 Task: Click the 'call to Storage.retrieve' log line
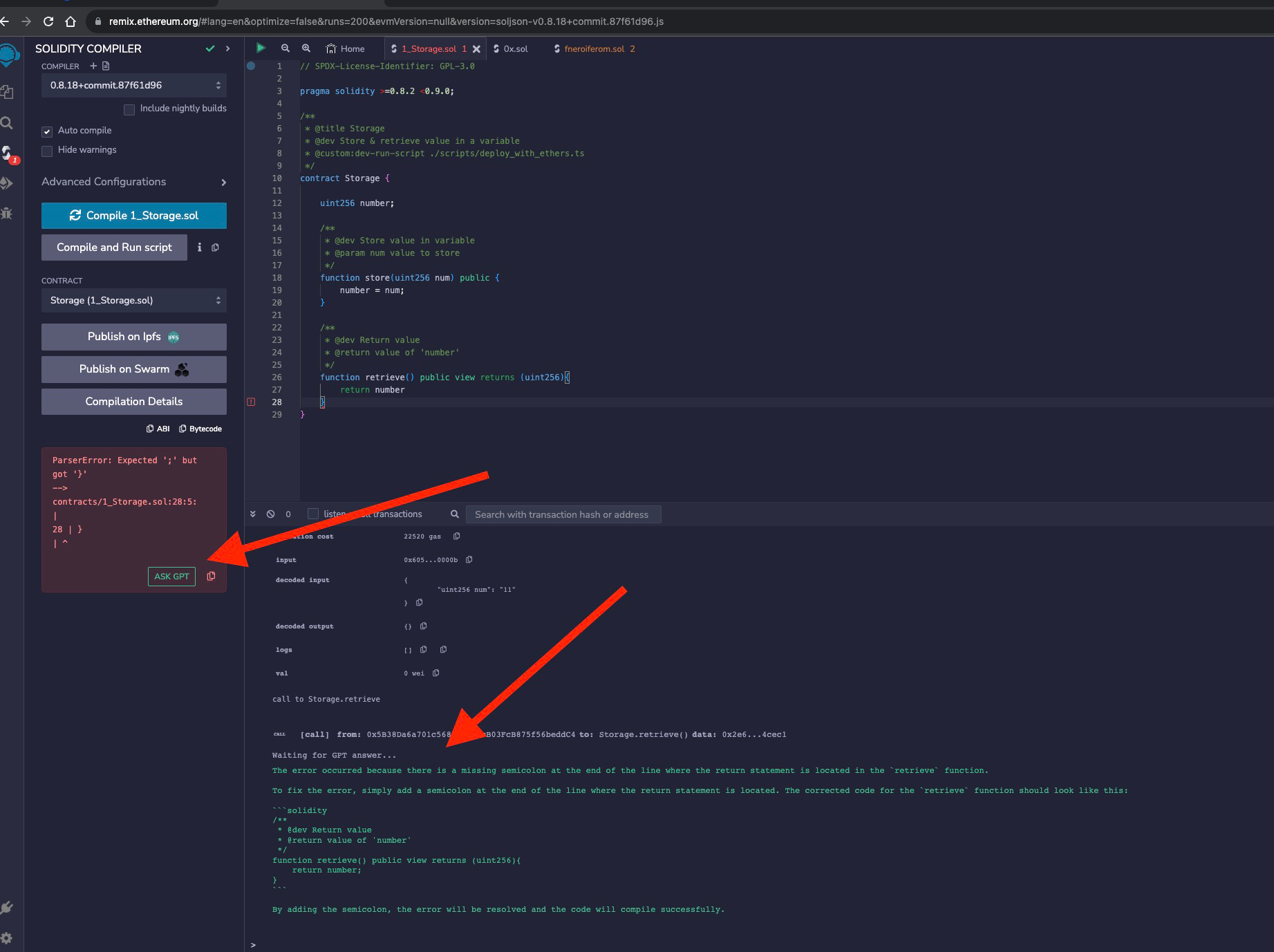coord(326,699)
